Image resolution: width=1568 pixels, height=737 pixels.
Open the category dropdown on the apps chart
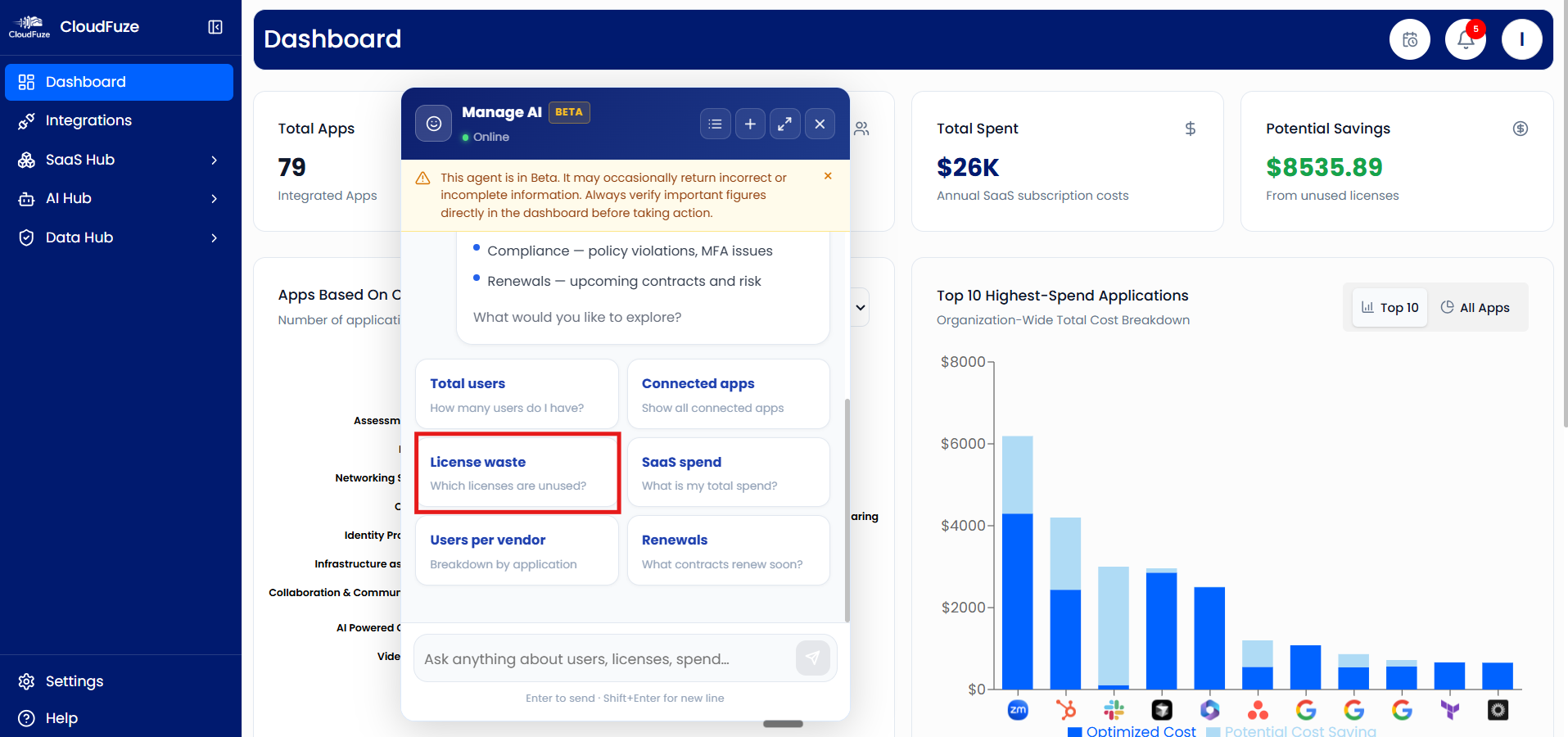[858, 307]
